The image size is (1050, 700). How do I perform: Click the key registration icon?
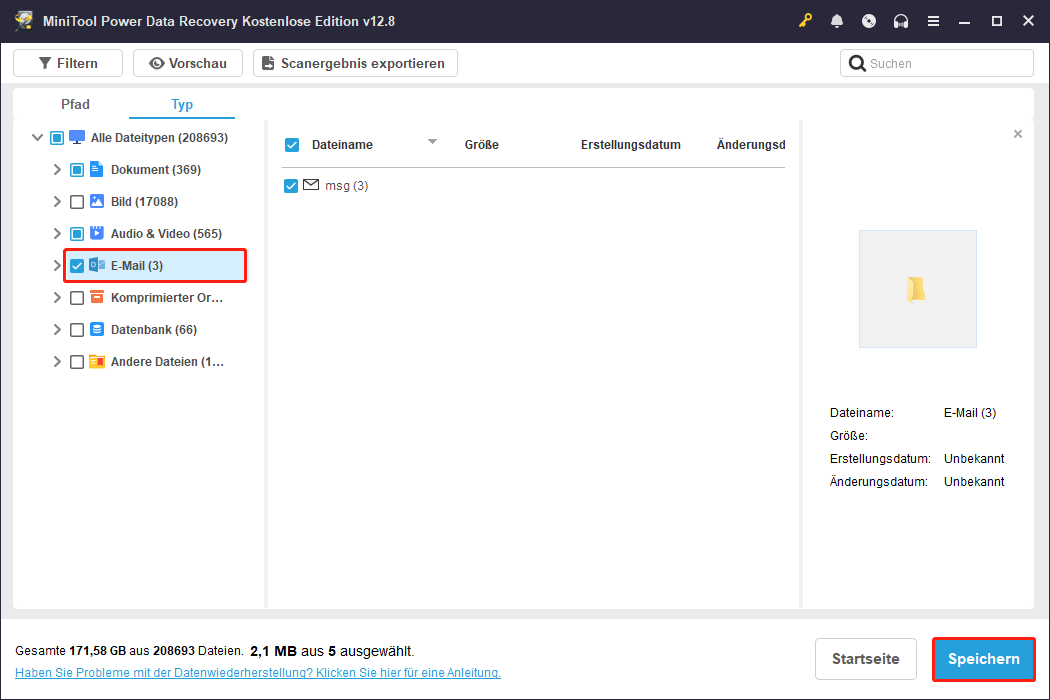pos(805,21)
